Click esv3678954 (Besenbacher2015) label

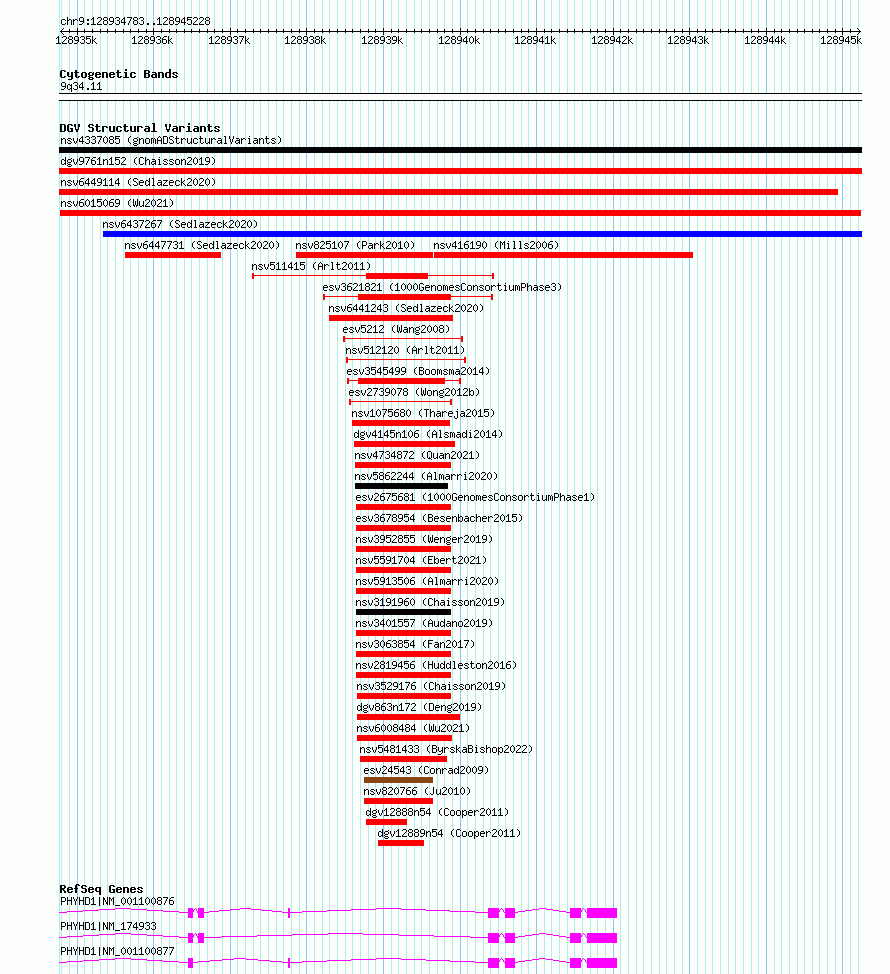(438, 519)
